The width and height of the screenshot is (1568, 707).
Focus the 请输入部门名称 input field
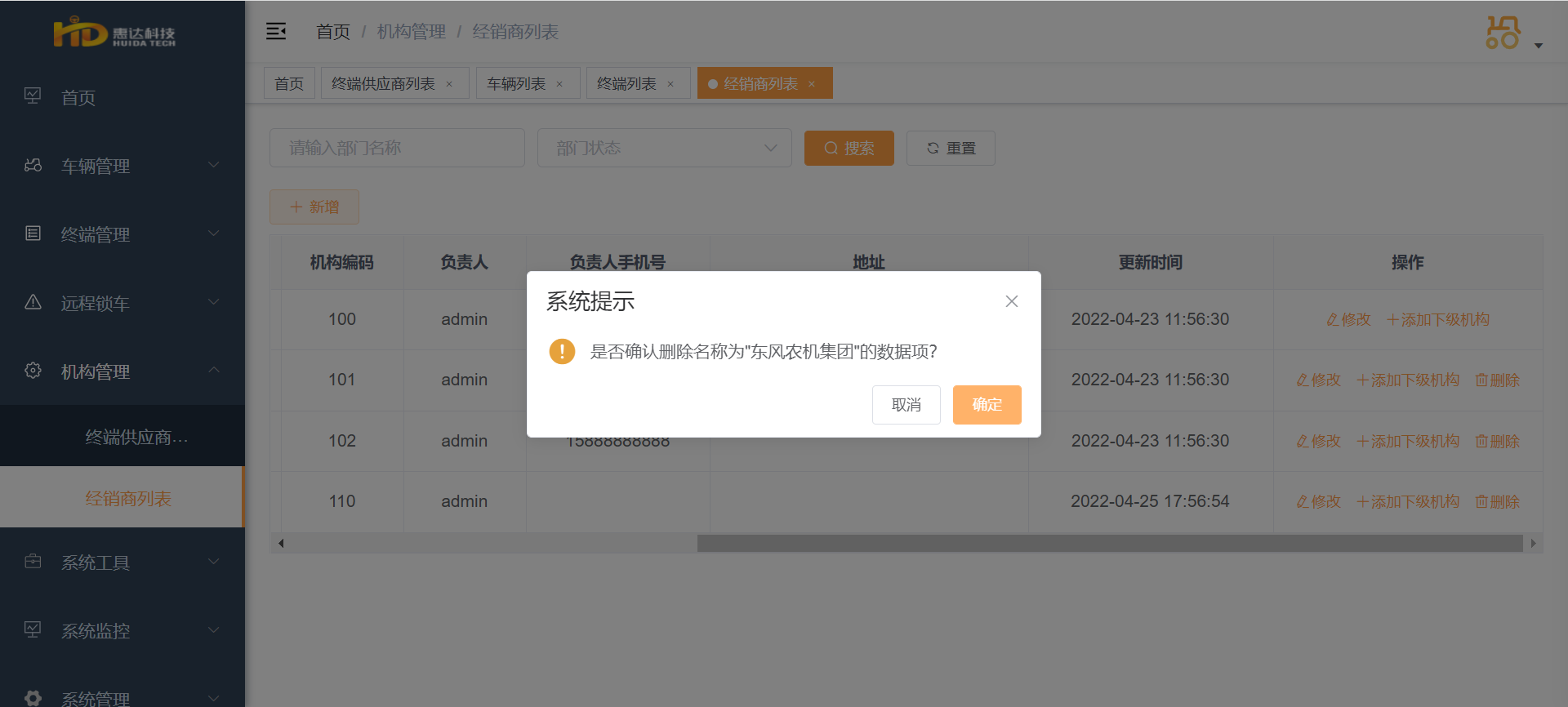(397, 148)
